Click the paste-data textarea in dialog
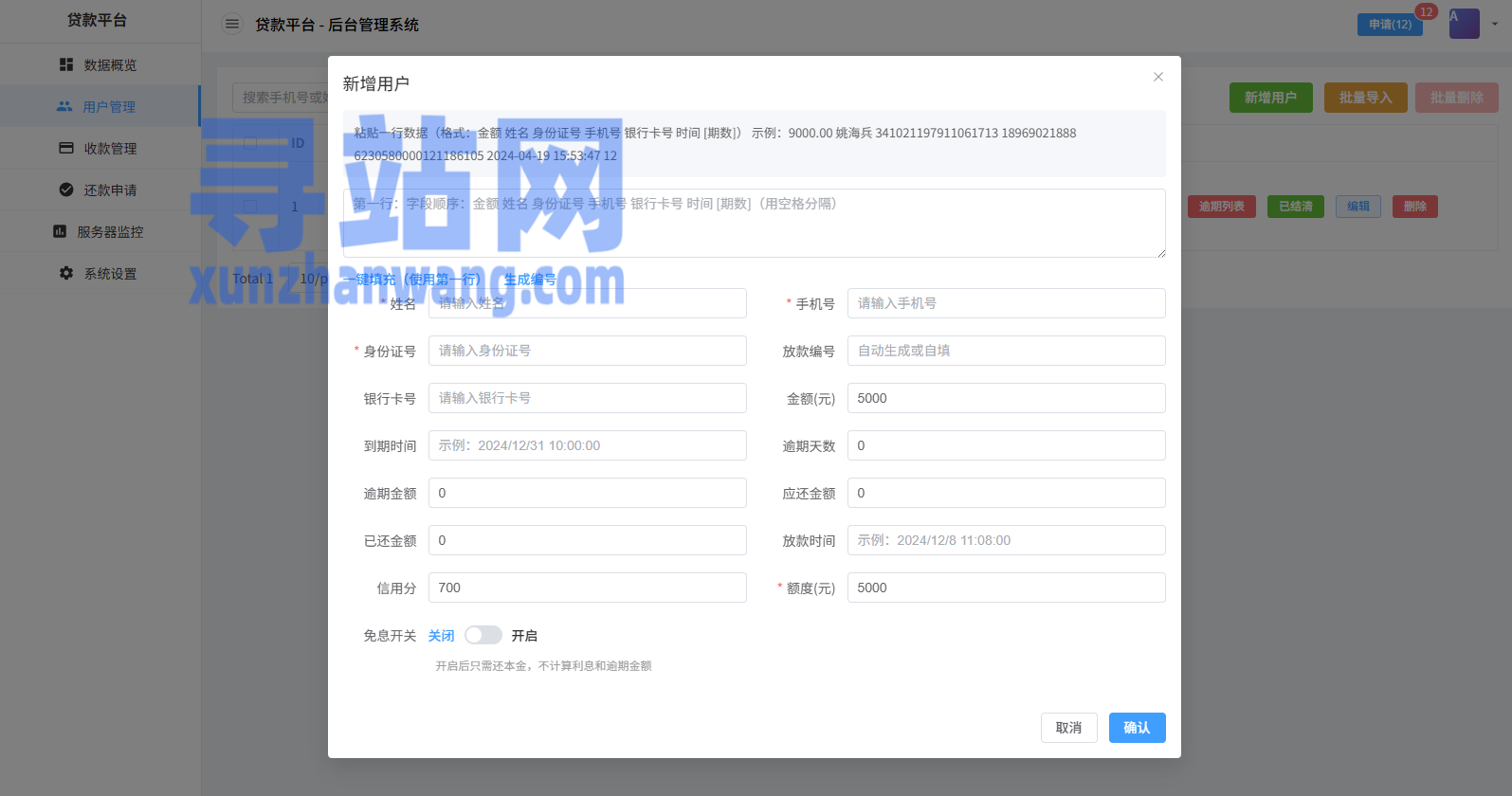 pos(755,224)
